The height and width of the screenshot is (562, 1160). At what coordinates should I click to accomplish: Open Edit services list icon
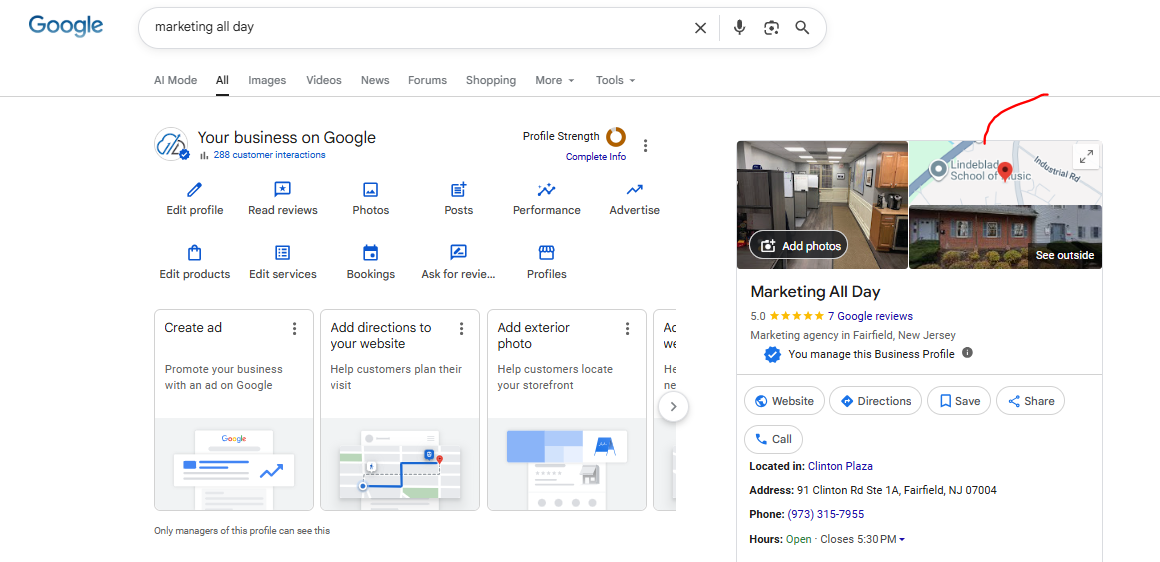pyautogui.click(x=283, y=253)
